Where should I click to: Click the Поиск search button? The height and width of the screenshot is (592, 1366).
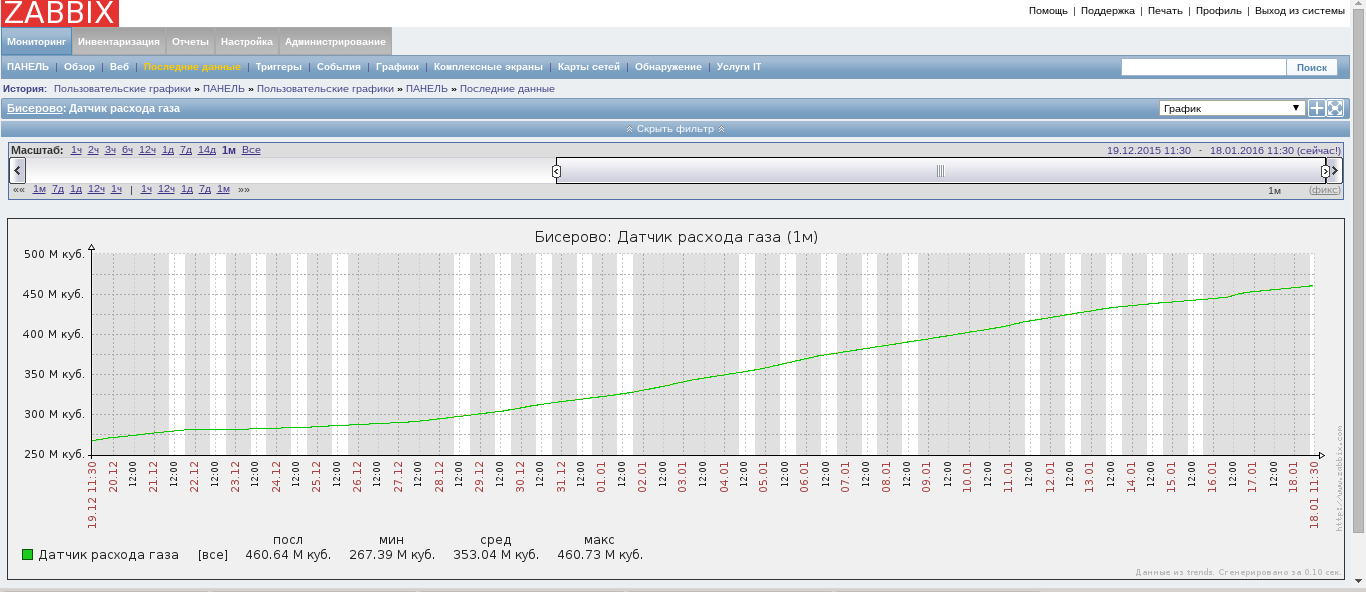pos(1311,67)
